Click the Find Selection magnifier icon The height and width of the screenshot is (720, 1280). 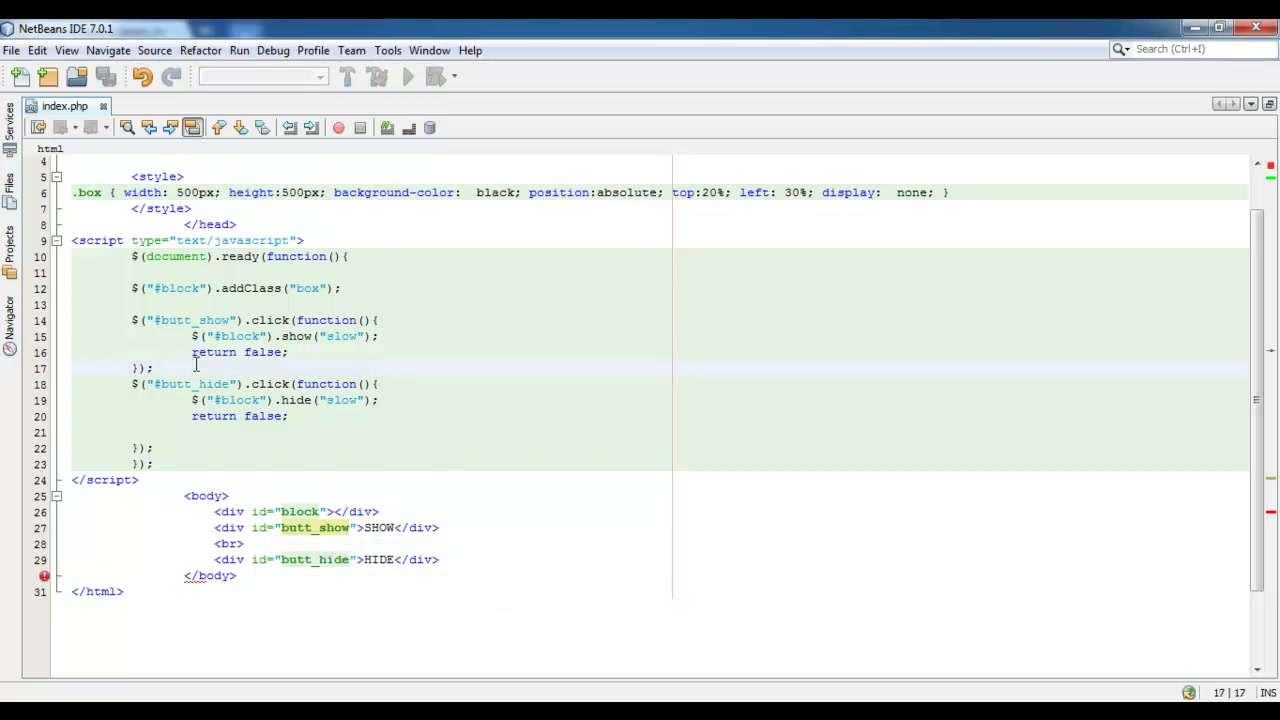[127, 128]
